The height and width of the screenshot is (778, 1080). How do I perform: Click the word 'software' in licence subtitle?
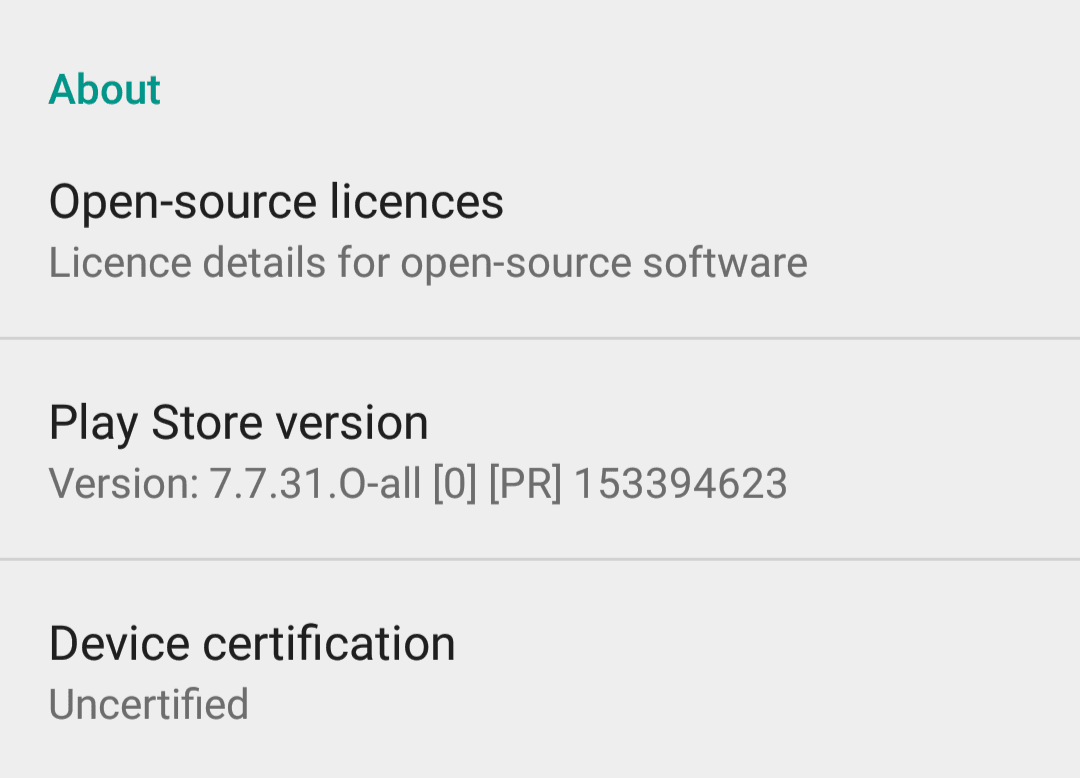tap(725, 263)
